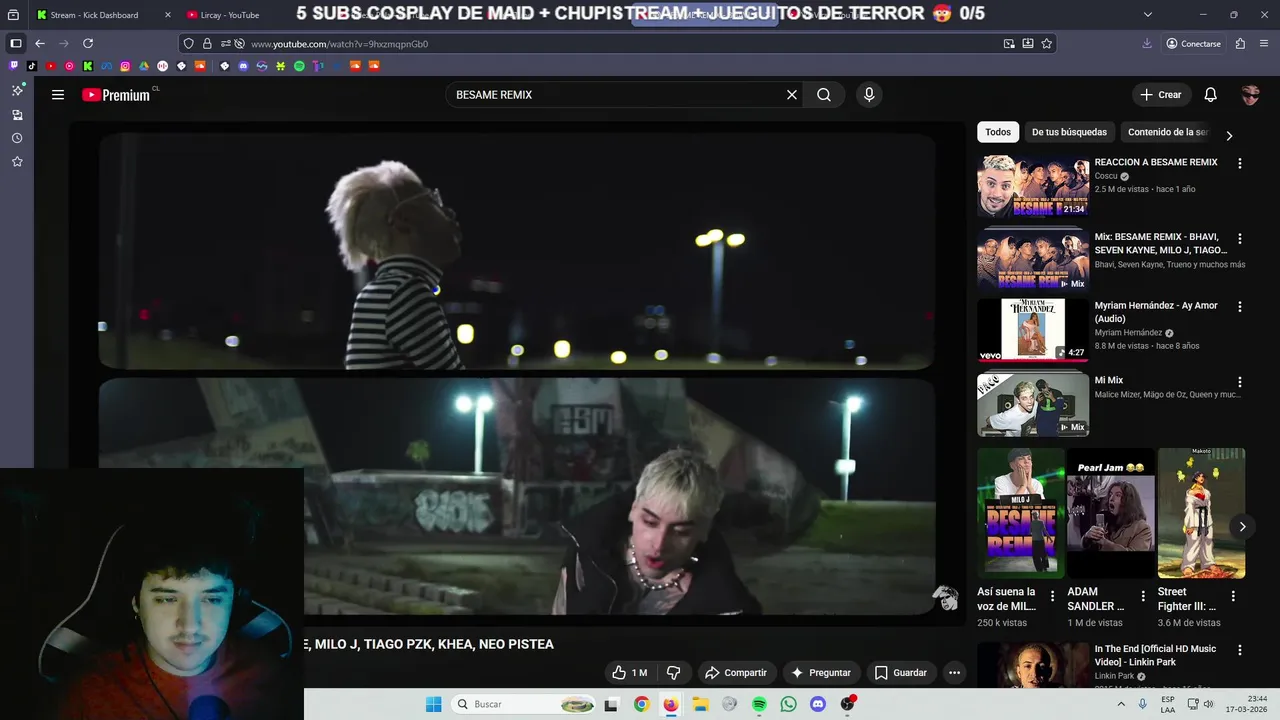Image resolution: width=1280 pixels, height=720 pixels.
Task: Click the Compartir share button
Action: pyautogui.click(x=735, y=673)
